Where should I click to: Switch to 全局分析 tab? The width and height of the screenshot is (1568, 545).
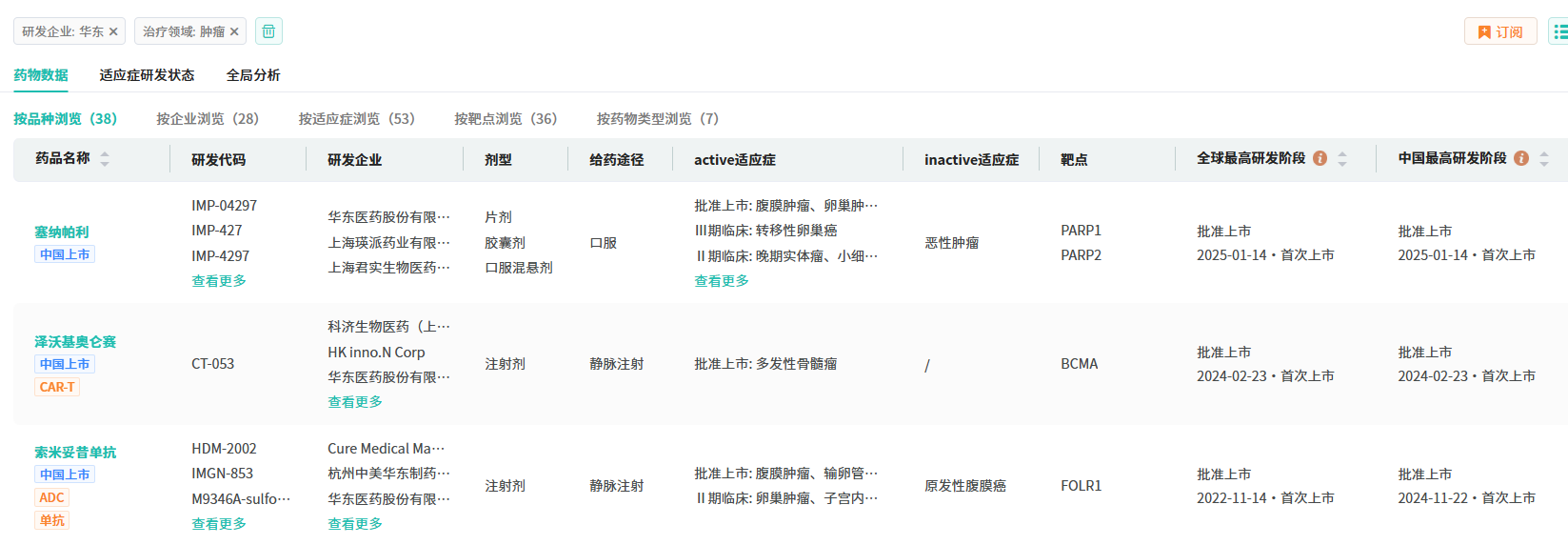253,75
